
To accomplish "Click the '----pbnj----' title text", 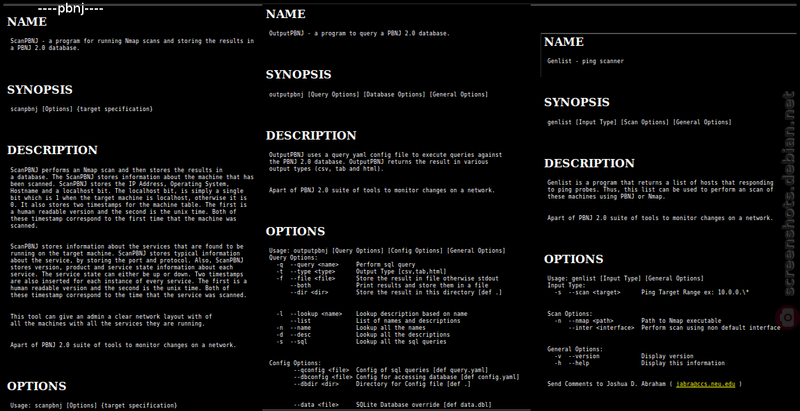I will [x=70, y=9].
